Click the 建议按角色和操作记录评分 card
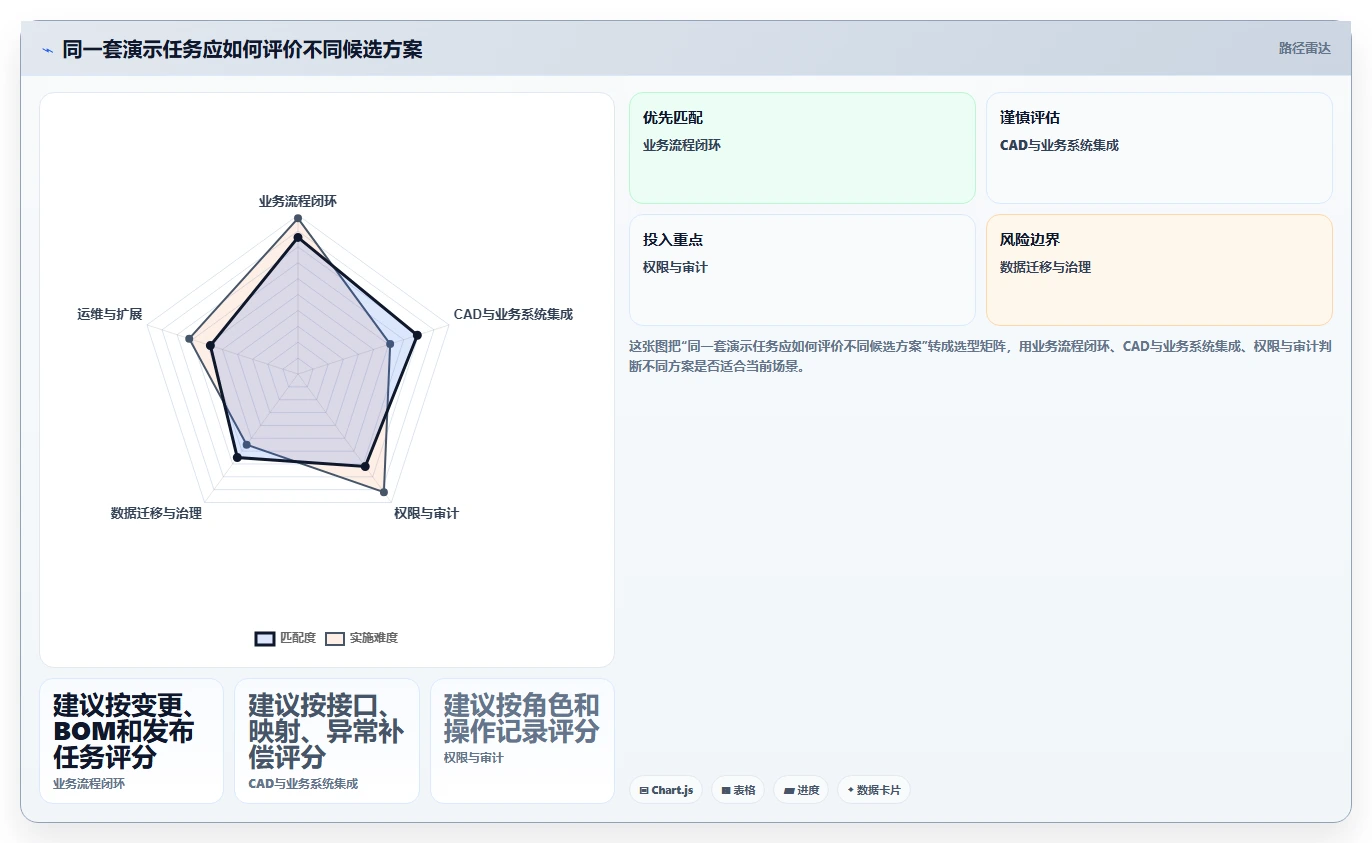1372x843 pixels. (x=522, y=741)
